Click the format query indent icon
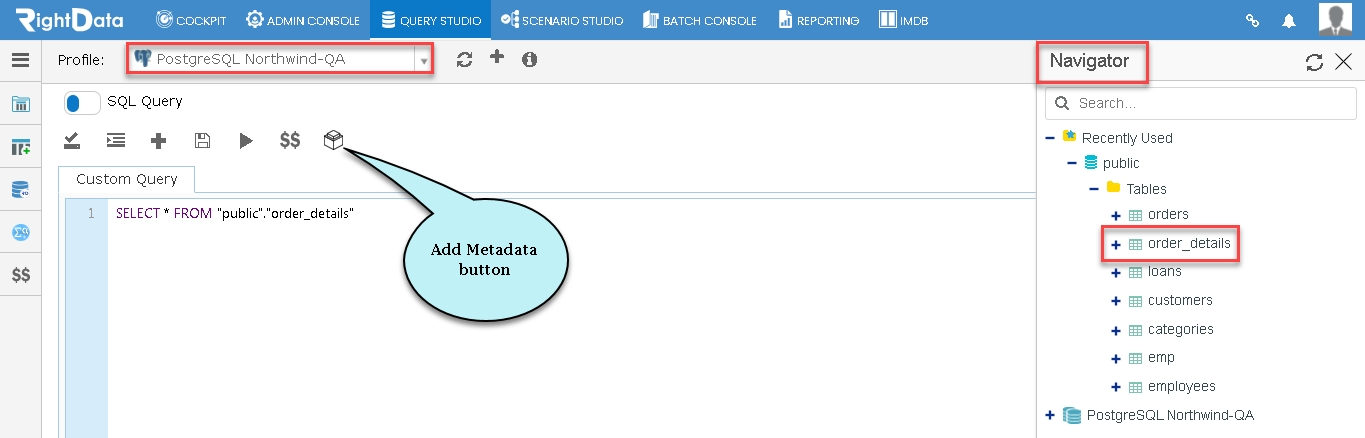The width and height of the screenshot is (1365, 438). [x=116, y=141]
